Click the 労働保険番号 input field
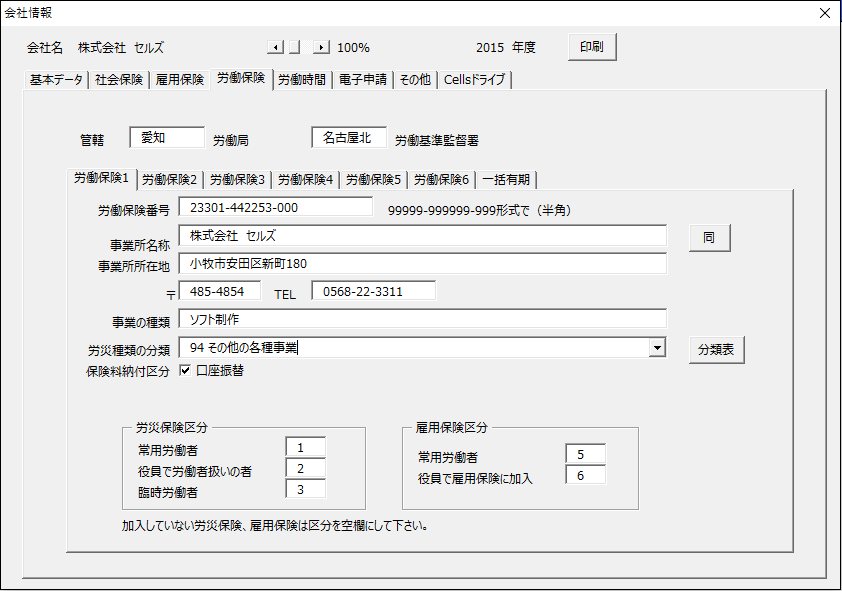 pos(275,207)
